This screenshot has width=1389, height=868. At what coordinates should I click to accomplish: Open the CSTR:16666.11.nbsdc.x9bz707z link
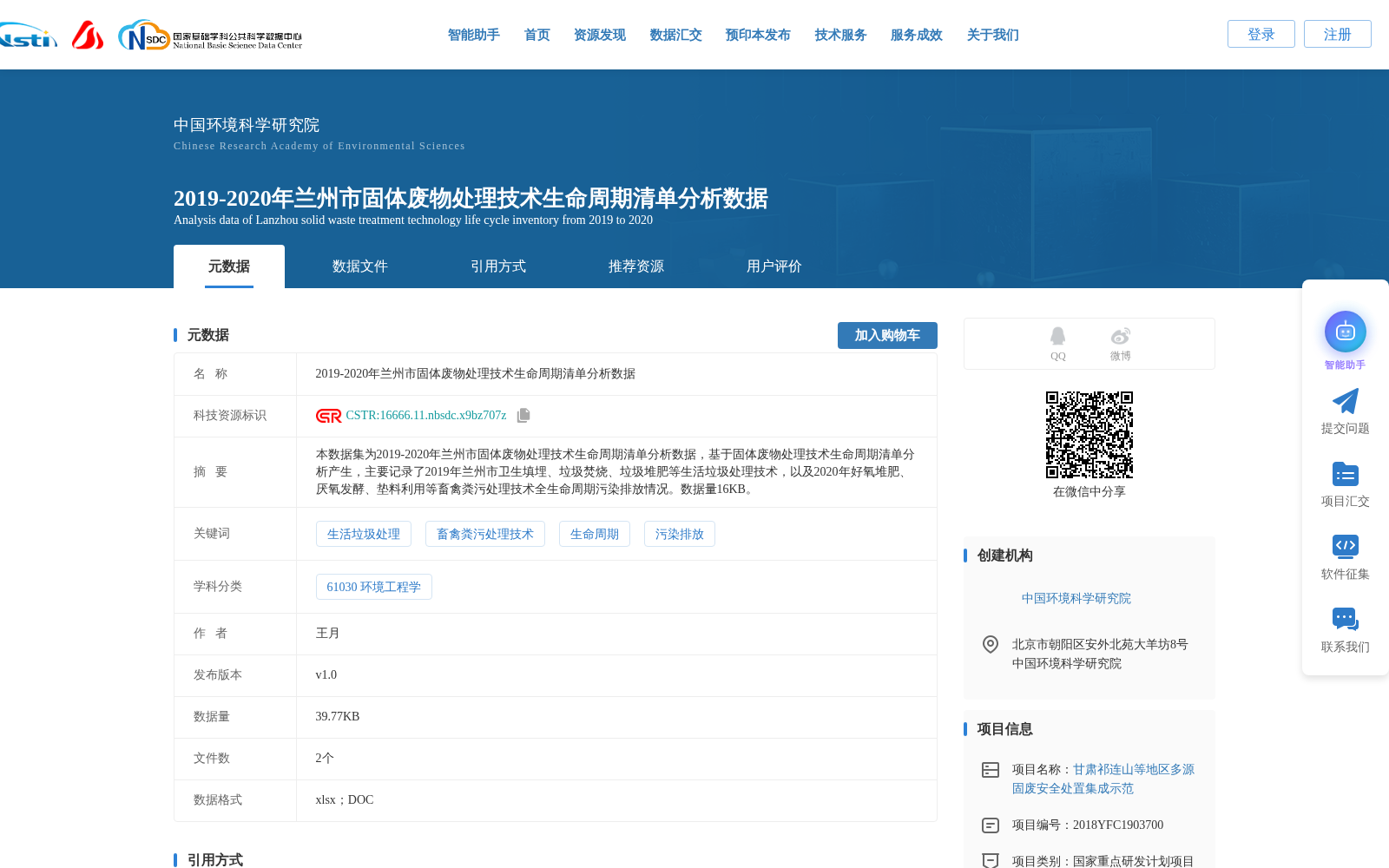(426, 416)
